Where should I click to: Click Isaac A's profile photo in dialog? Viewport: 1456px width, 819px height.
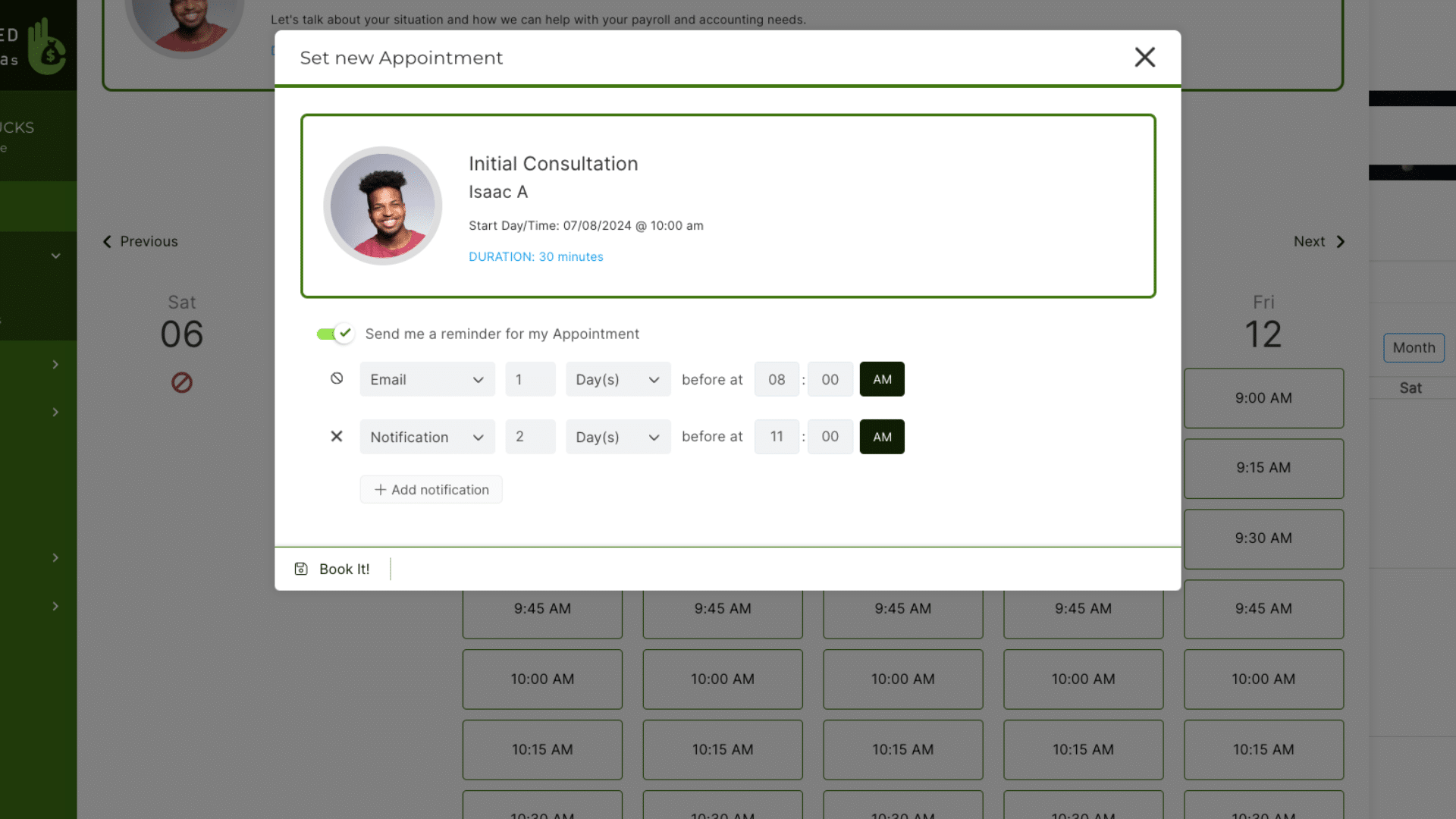[383, 206]
